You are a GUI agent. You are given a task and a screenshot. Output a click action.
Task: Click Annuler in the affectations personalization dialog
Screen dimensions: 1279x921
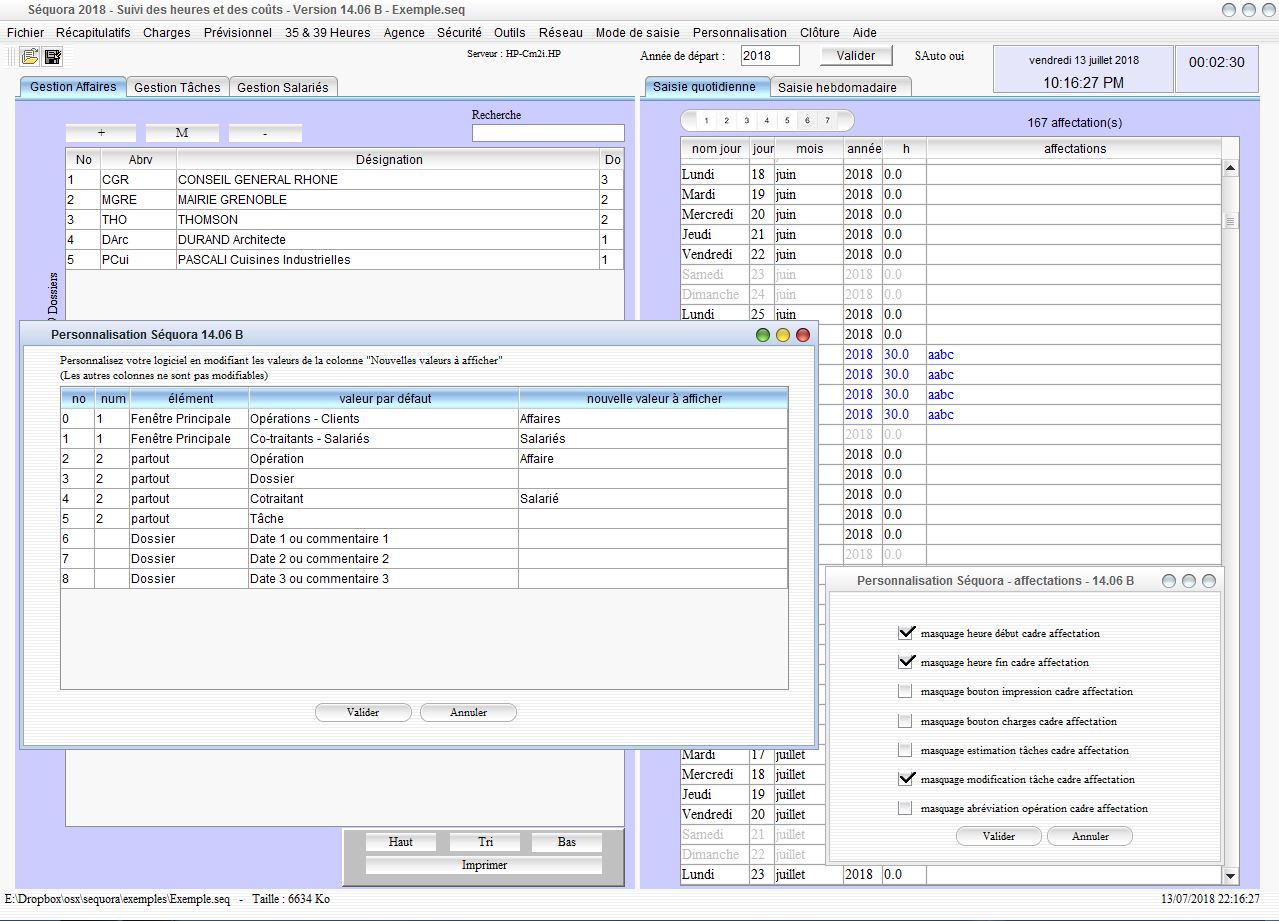tap(1089, 836)
